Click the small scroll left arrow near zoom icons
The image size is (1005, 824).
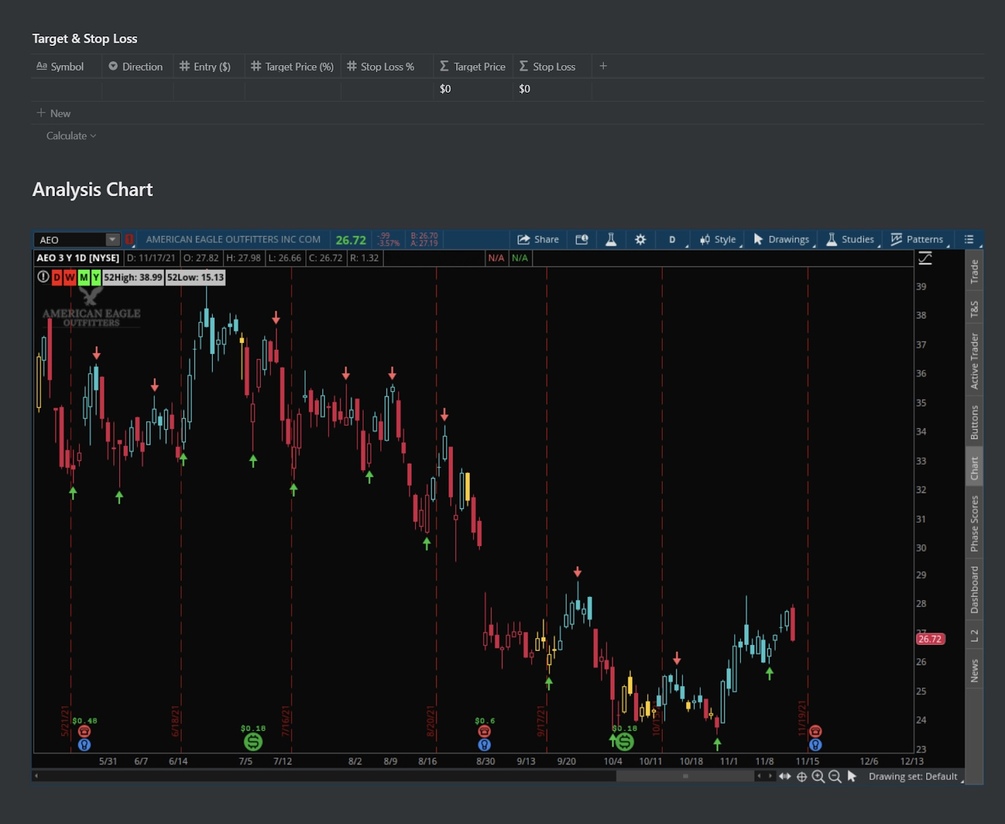coord(759,776)
